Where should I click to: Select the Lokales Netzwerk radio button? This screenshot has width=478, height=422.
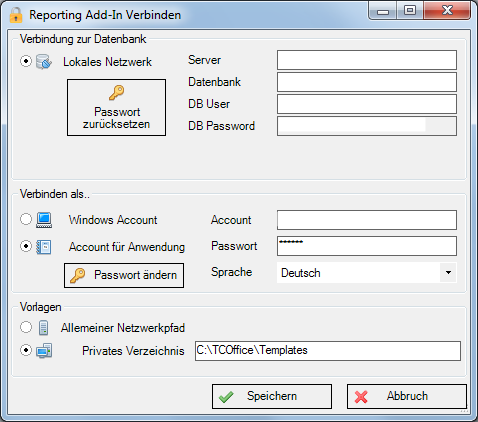coord(26,61)
